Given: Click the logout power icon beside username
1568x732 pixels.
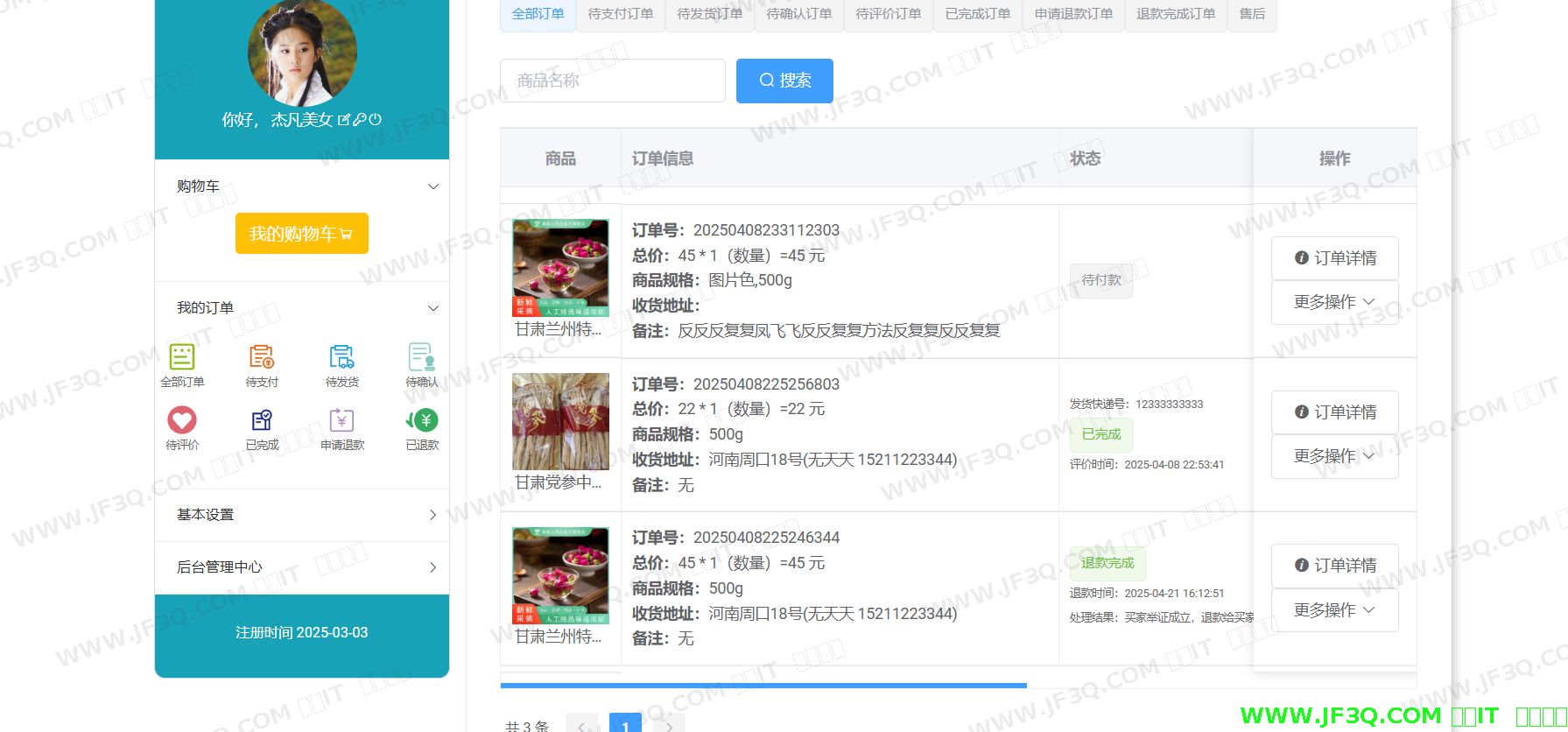Looking at the screenshot, I should [376, 119].
